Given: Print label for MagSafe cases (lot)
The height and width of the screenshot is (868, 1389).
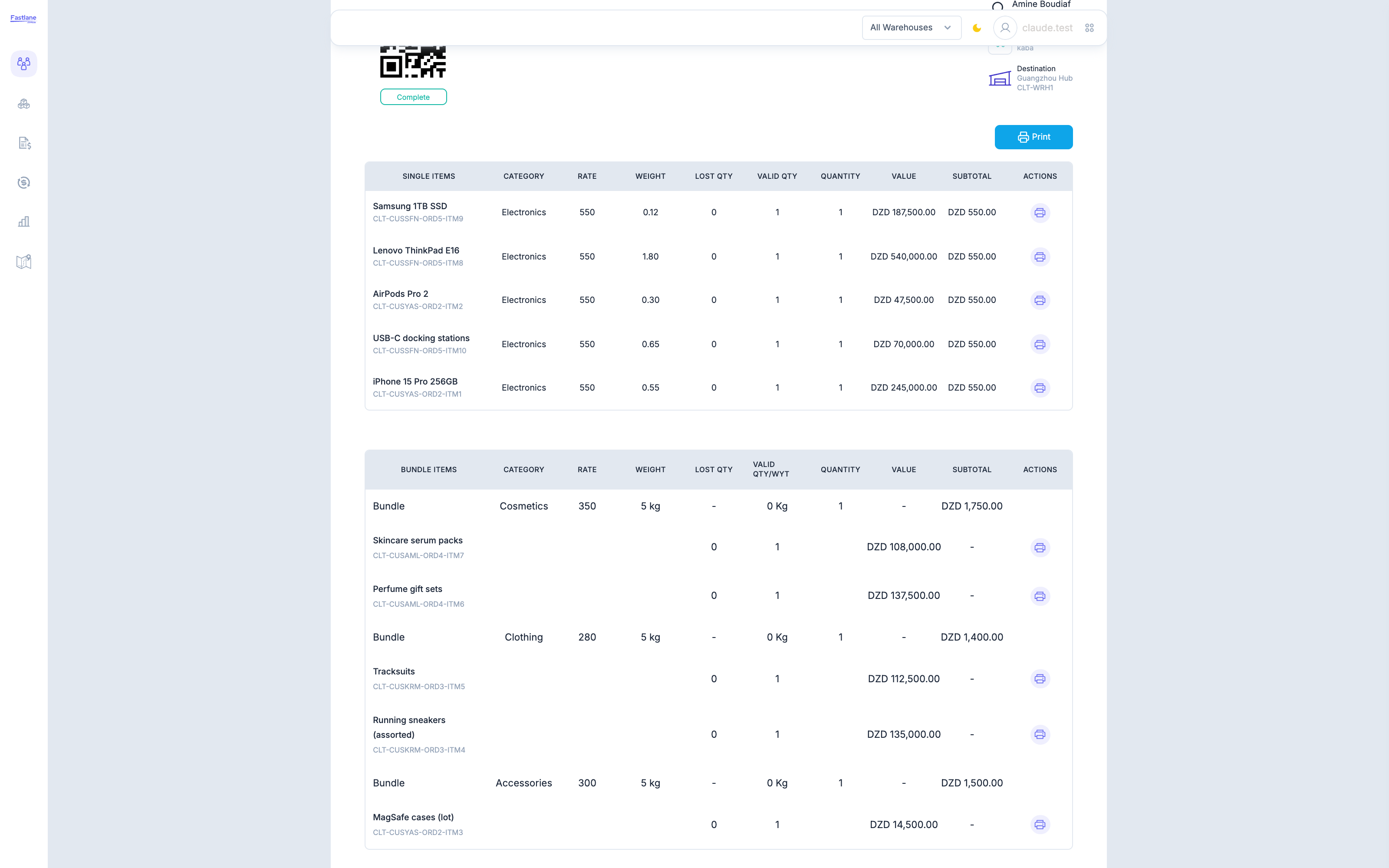Looking at the screenshot, I should pyautogui.click(x=1040, y=825).
